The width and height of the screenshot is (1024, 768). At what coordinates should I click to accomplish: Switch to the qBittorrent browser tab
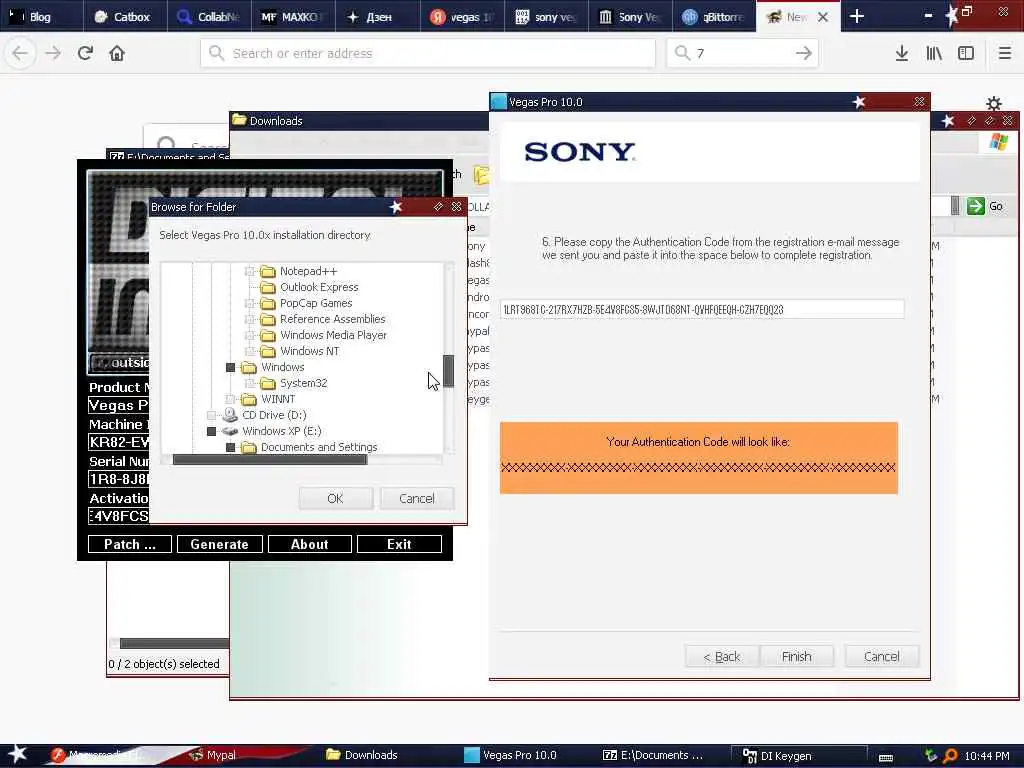coord(714,16)
